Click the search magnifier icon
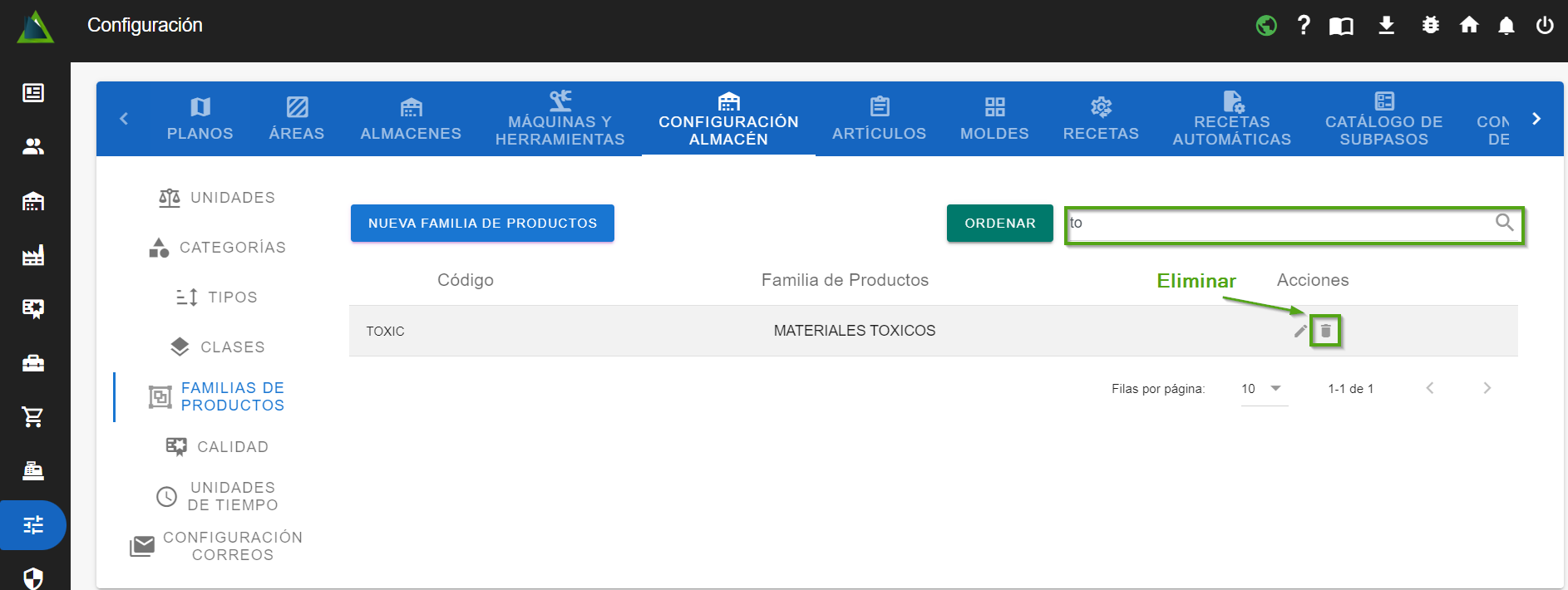Image resolution: width=1568 pixels, height=590 pixels. (x=1504, y=223)
